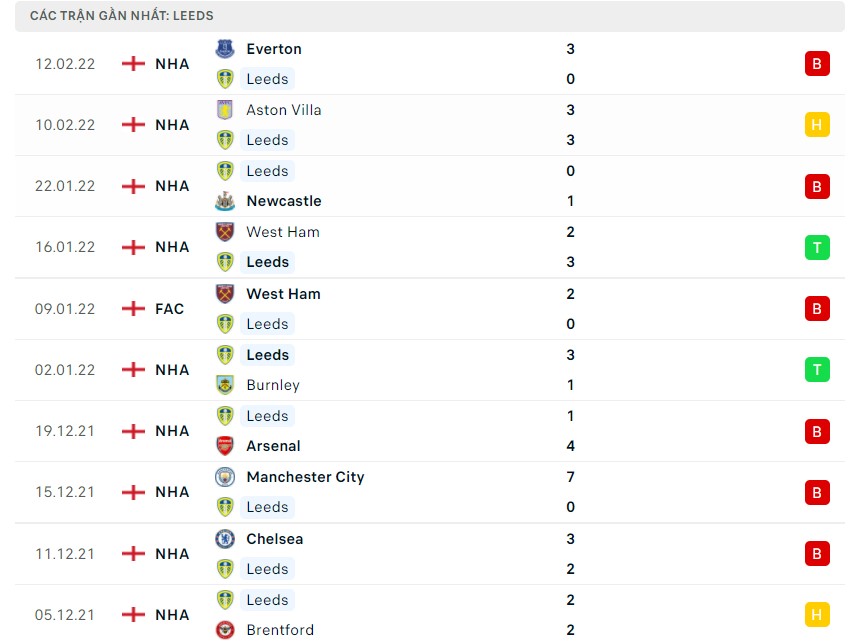Select the match dated 16.01.22

click(x=65, y=247)
